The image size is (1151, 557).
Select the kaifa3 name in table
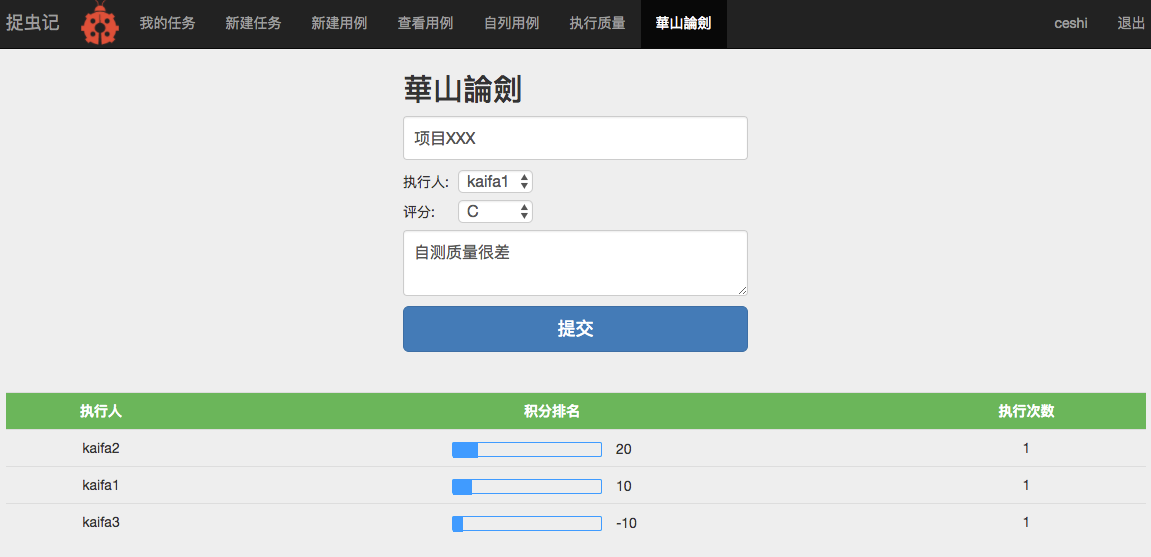pos(101,522)
